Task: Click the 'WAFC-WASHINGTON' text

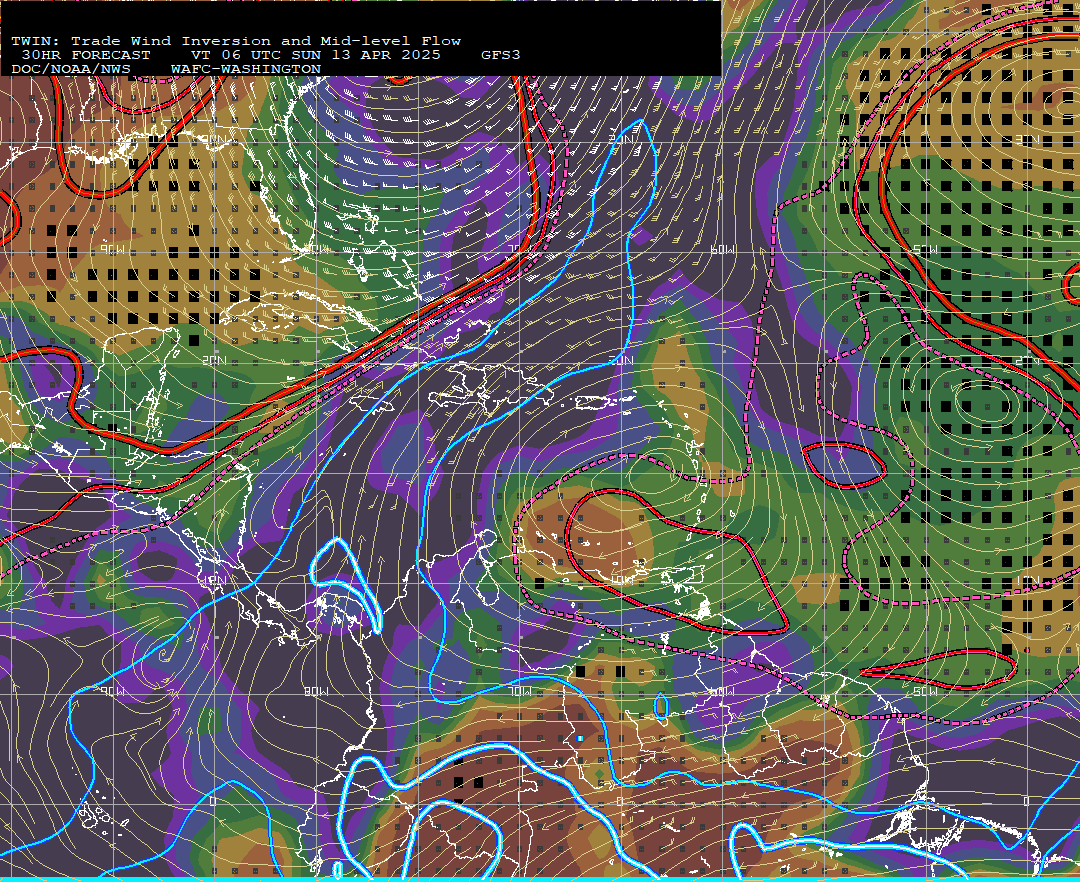Action: coord(246,69)
